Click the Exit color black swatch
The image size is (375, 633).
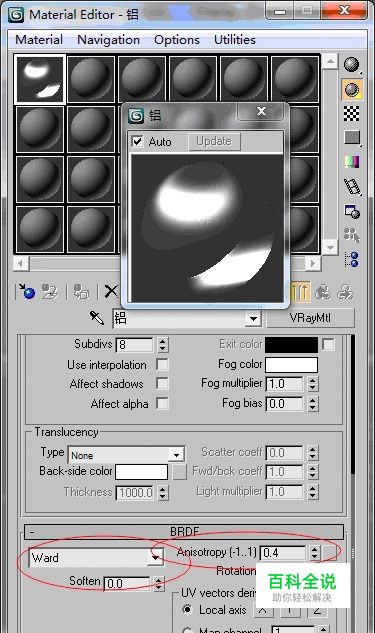[x=291, y=345]
